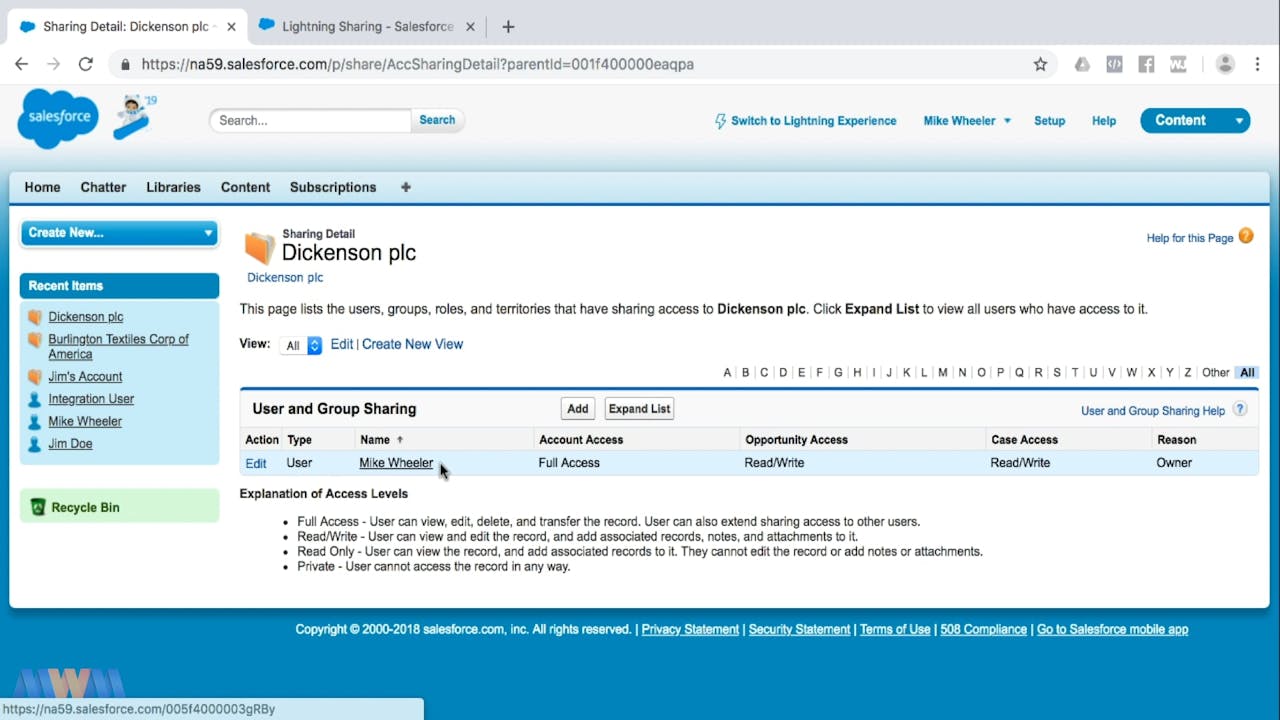This screenshot has height=720, width=1280.
Task: Click the lightning bolt icon
Action: tap(720, 121)
